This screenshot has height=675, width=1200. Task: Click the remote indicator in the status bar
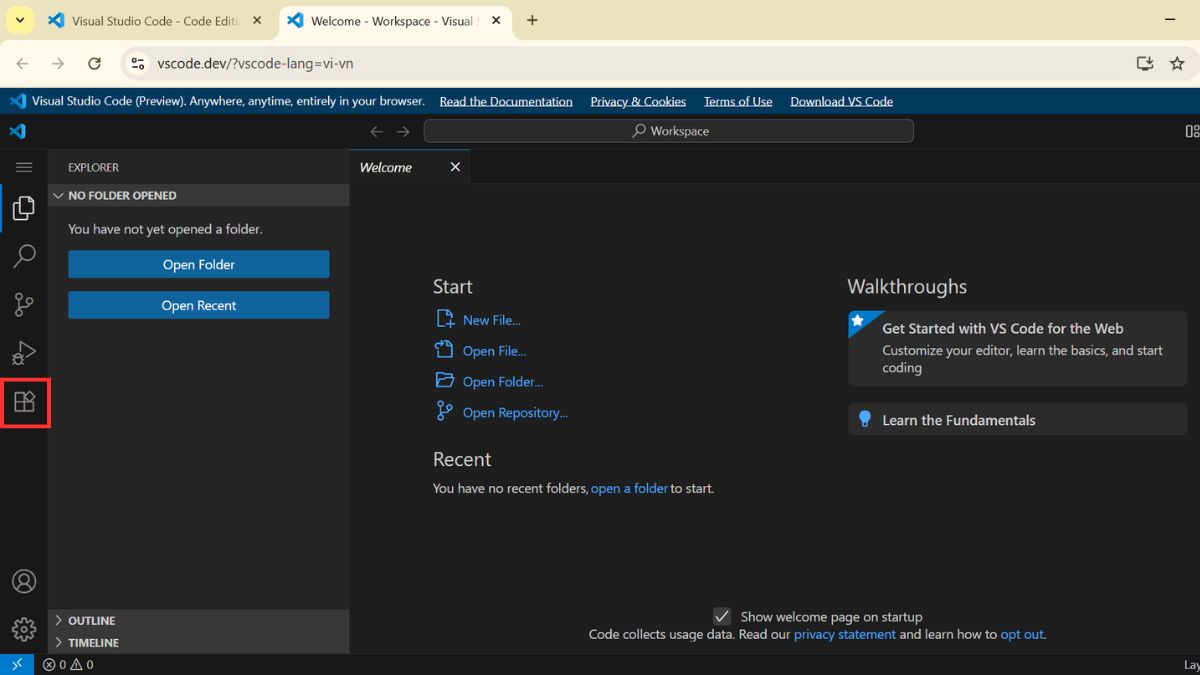[x=16, y=664]
